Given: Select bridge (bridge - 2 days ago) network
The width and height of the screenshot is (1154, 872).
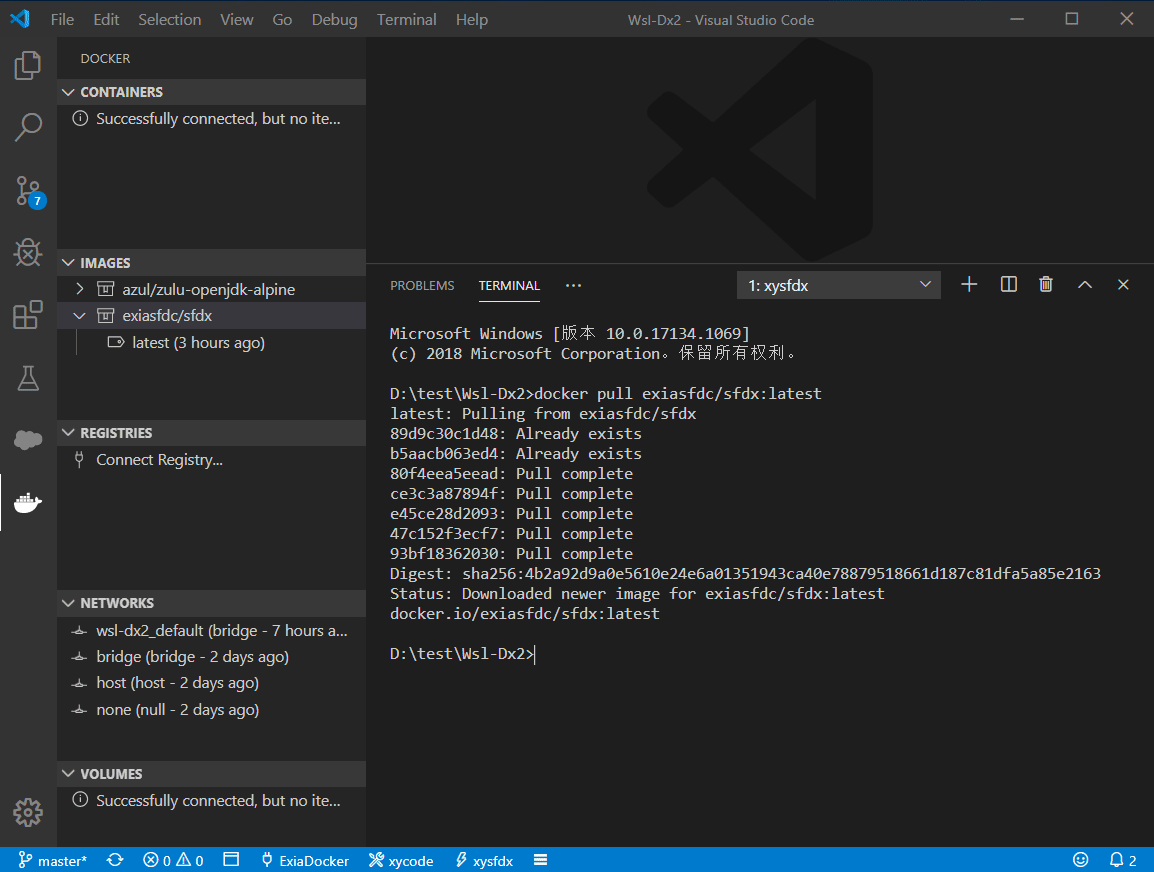Looking at the screenshot, I should pos(211,656).
